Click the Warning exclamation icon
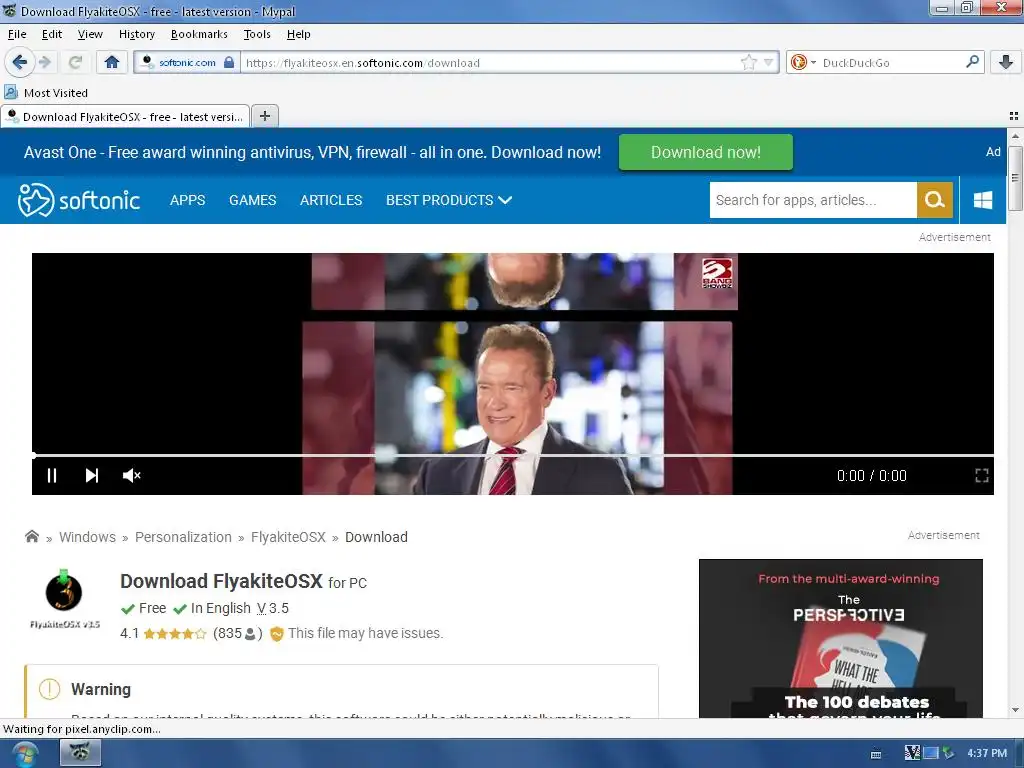 50,689
